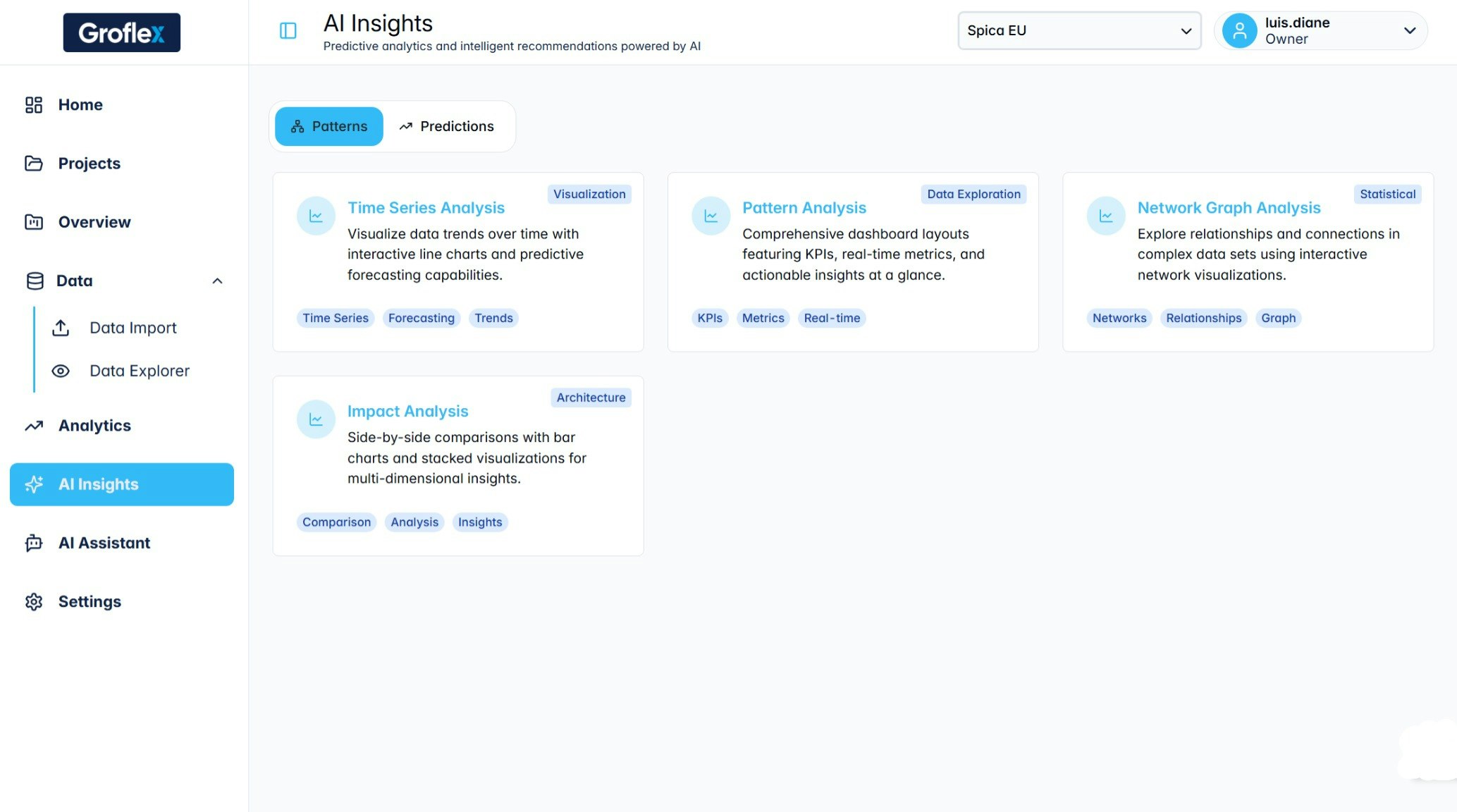Open the luis.diane account menu
The height and width of the screenshot is (812, 1457).
1320,30
